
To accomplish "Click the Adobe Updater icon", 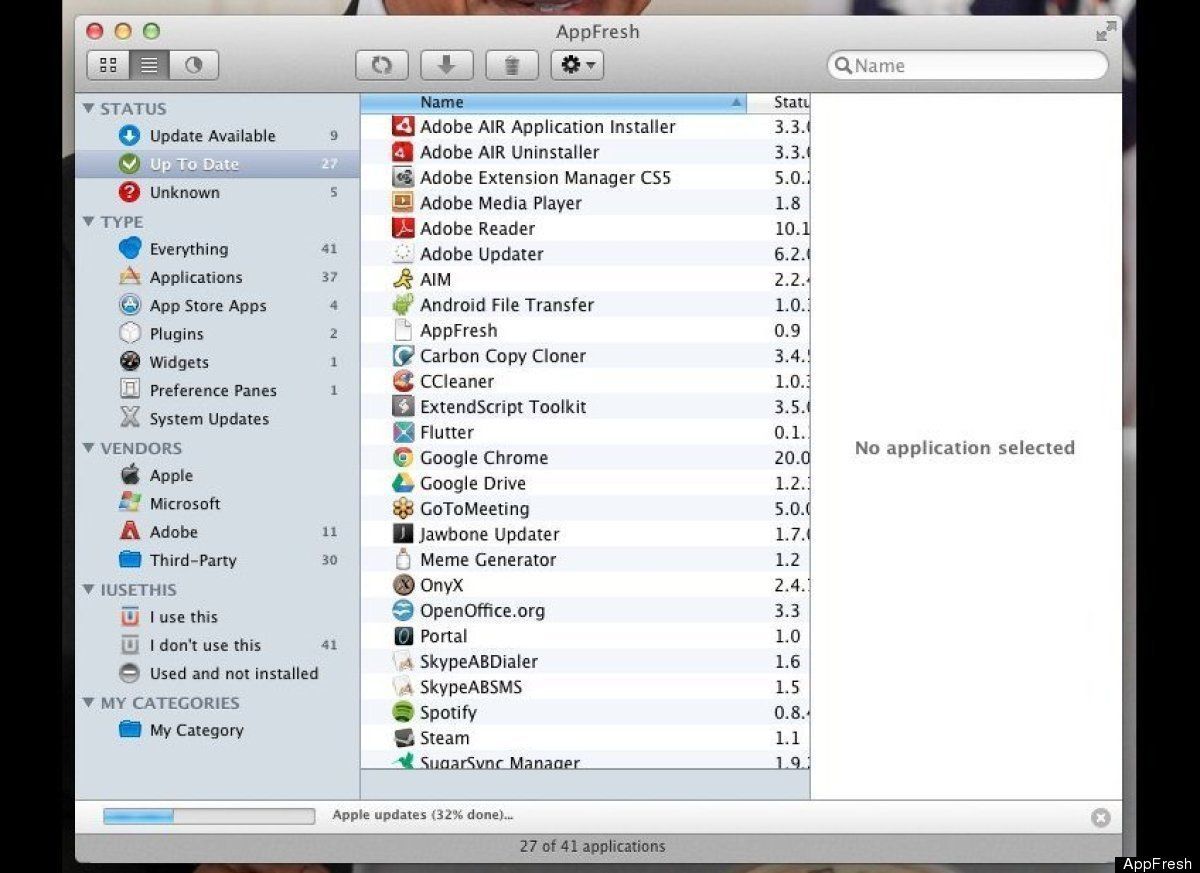I will [x=403, y=254].
